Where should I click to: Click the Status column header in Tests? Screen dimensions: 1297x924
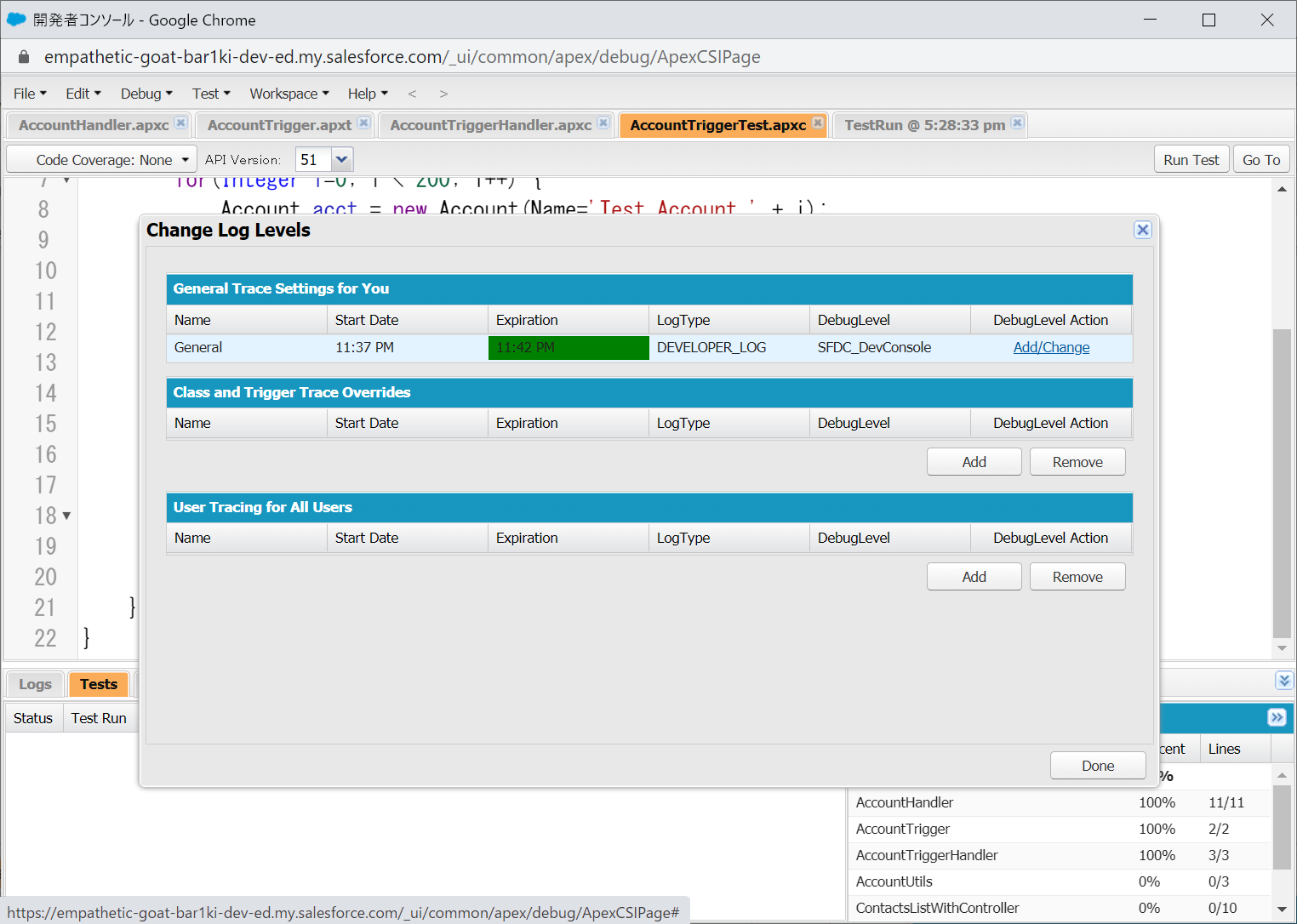33,718
